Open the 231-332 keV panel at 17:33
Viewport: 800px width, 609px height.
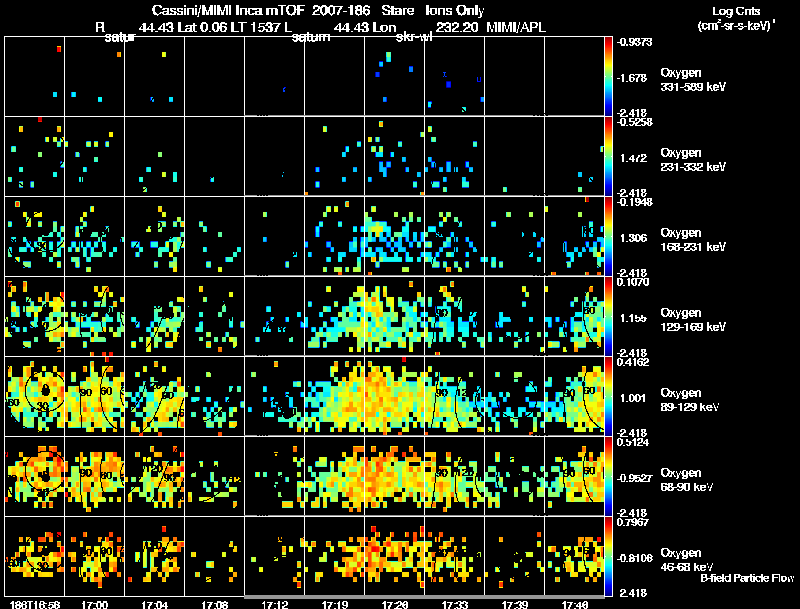tap(455, 156)
